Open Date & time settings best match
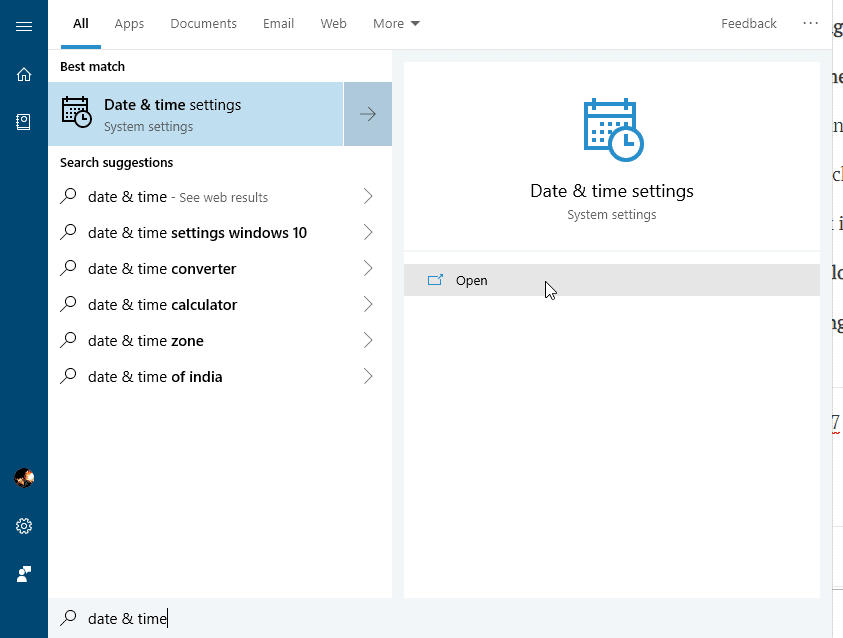843x638 pixels. pyautogui.click(x=196, y=114)
